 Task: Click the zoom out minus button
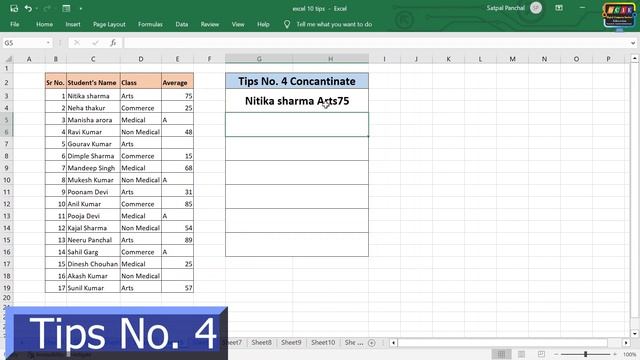[556, 354]
